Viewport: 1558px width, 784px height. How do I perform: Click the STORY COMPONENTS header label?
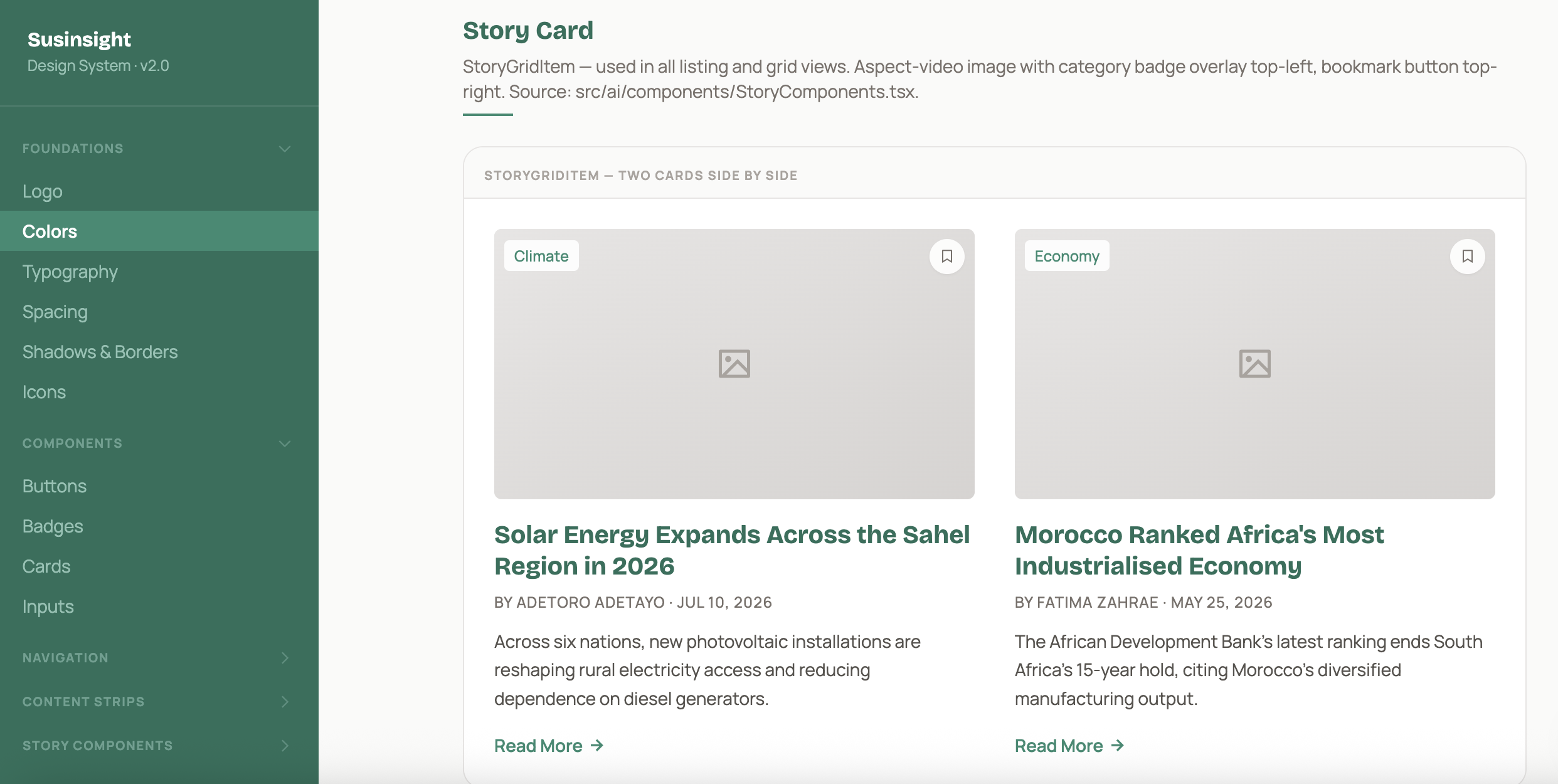point(97,746)
